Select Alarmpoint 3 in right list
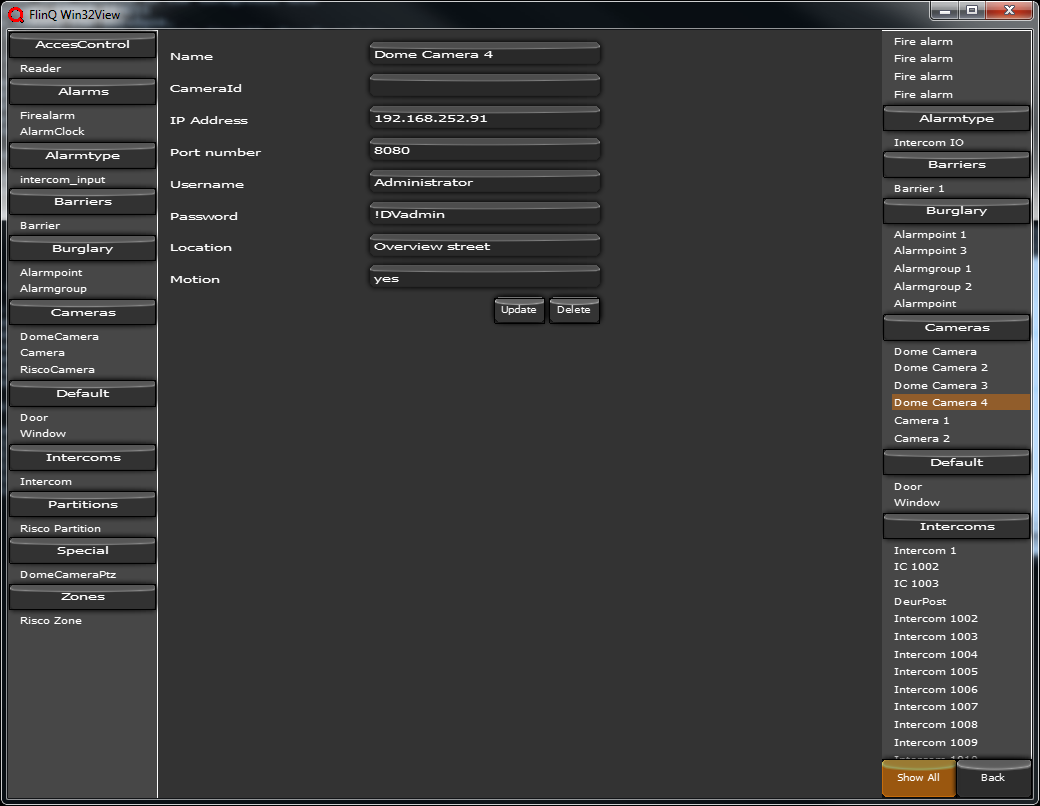This screenshot has width=1040, height=806. pyautogui.click(x=930, y=251)
